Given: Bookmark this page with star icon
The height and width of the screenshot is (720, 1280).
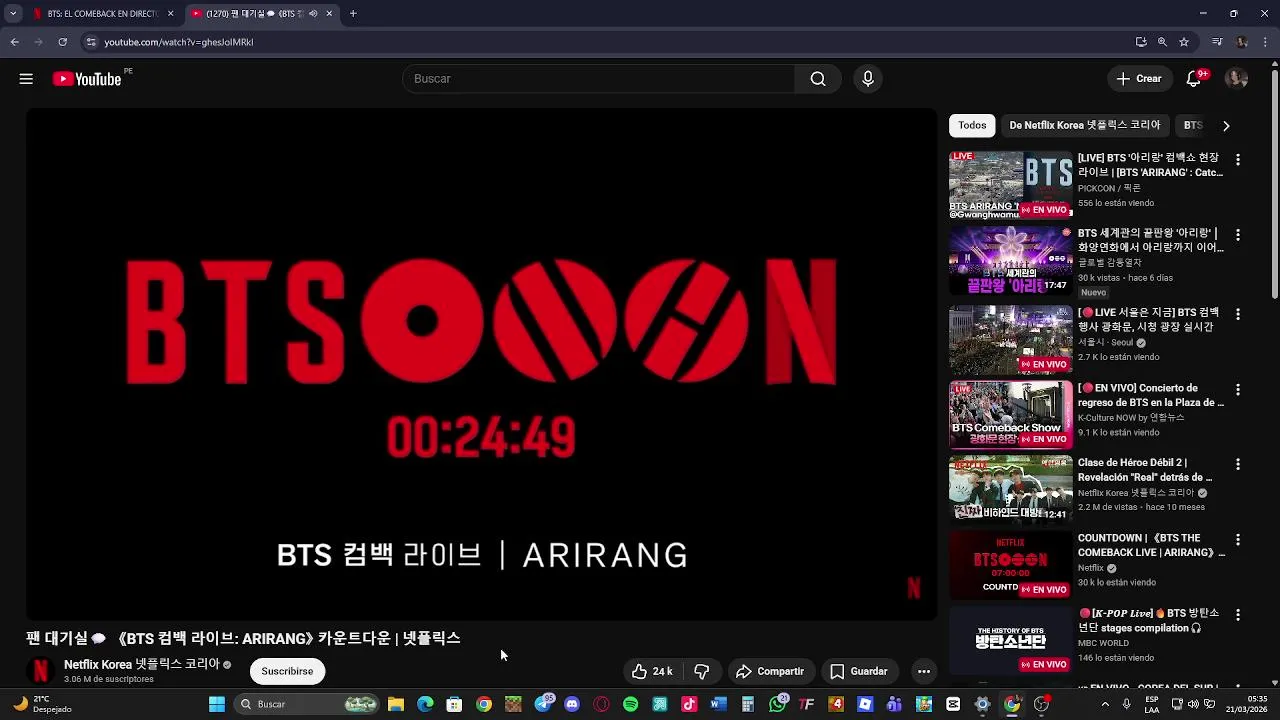Looking at the screenshot, I should (x=1184, y=42).
